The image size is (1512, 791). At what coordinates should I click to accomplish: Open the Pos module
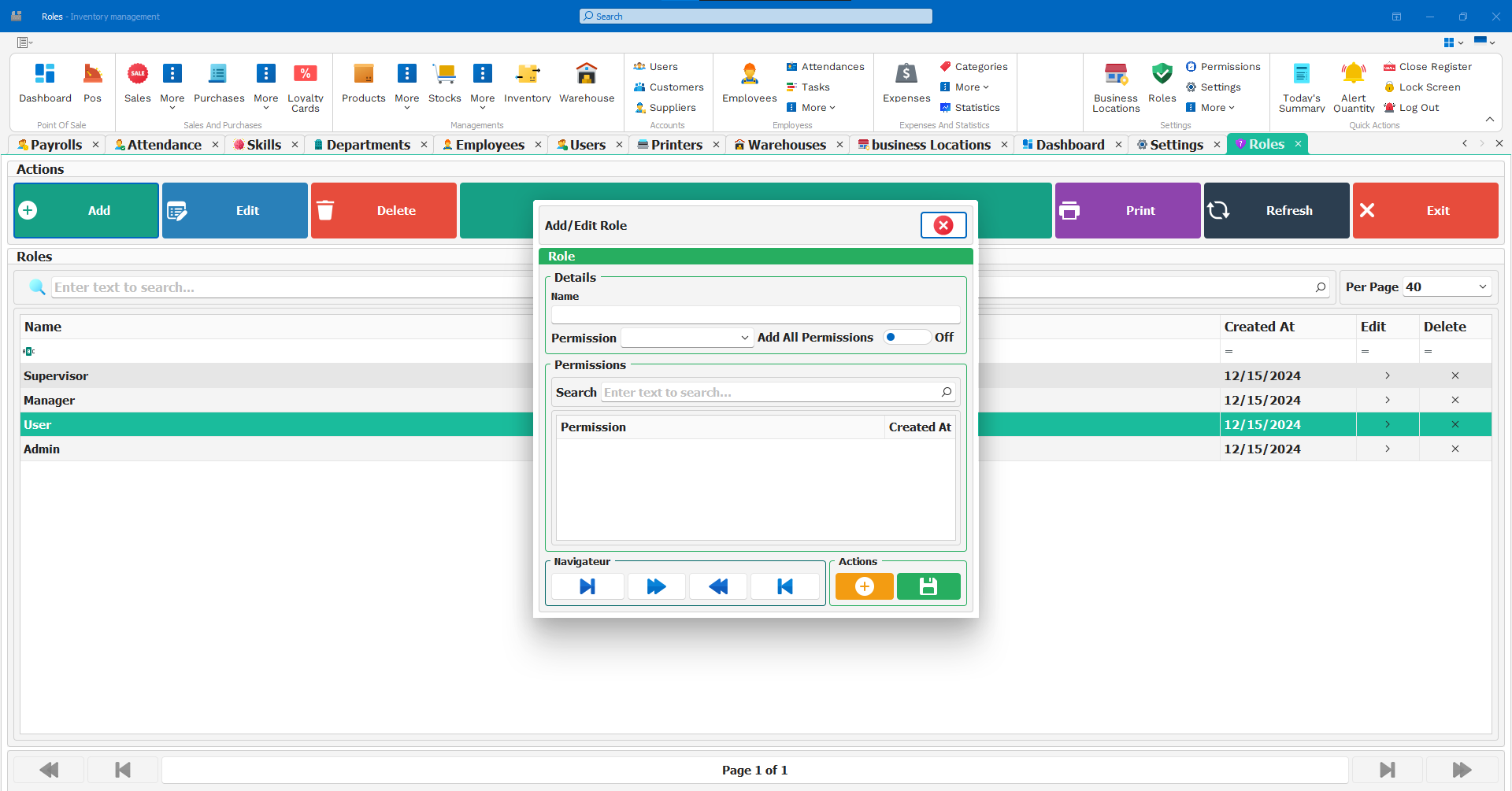click(x=92, y=84)
